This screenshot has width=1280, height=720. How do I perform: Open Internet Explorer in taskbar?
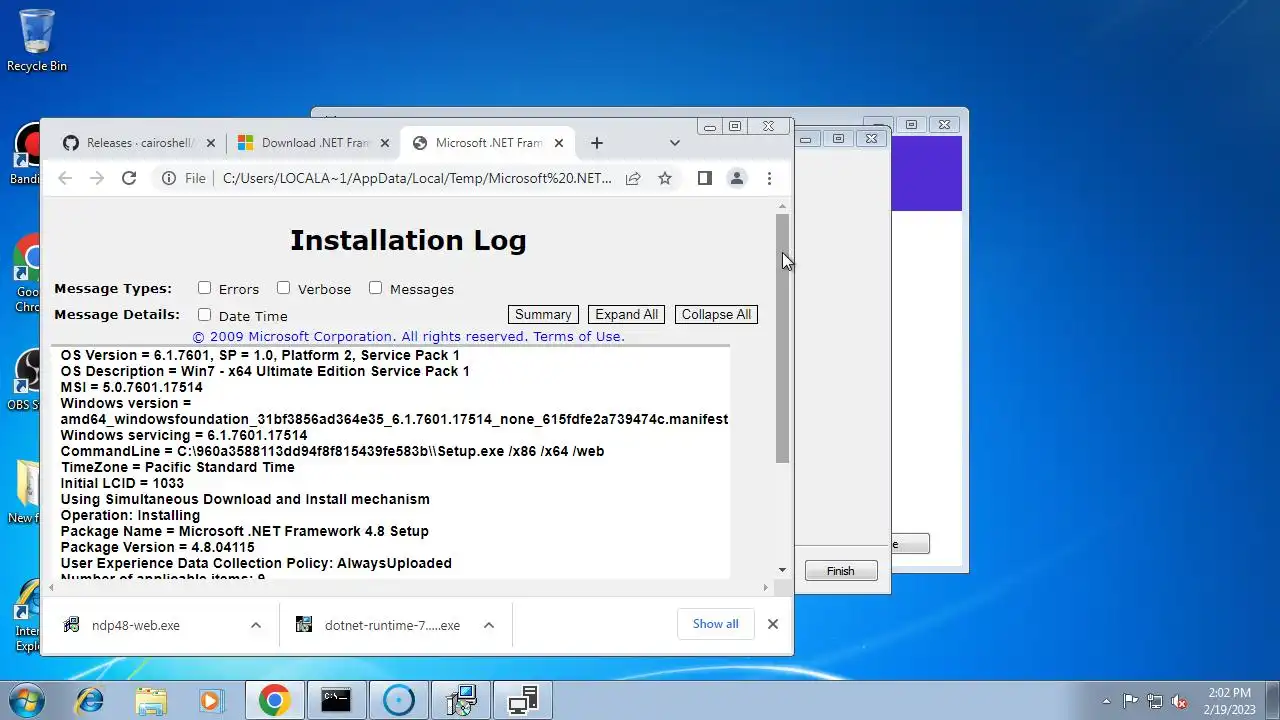tap(90, 701)
